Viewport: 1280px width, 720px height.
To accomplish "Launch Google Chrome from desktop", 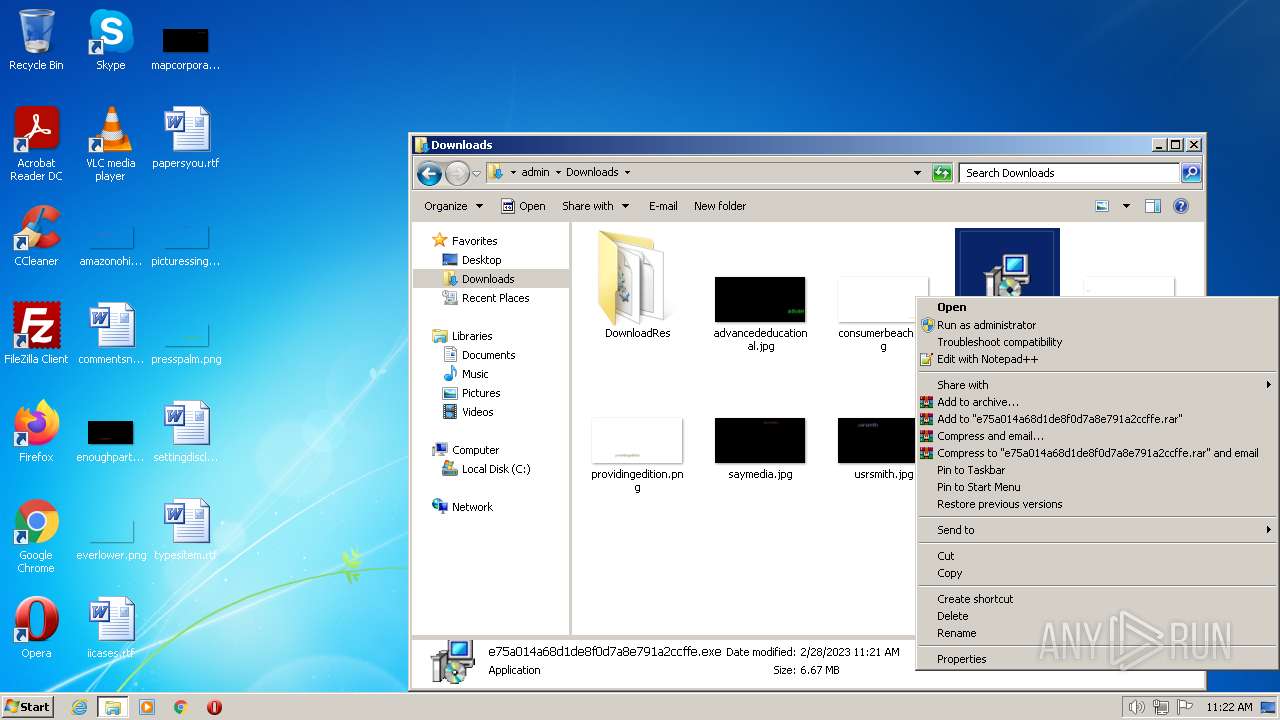I will click(36, 537).
